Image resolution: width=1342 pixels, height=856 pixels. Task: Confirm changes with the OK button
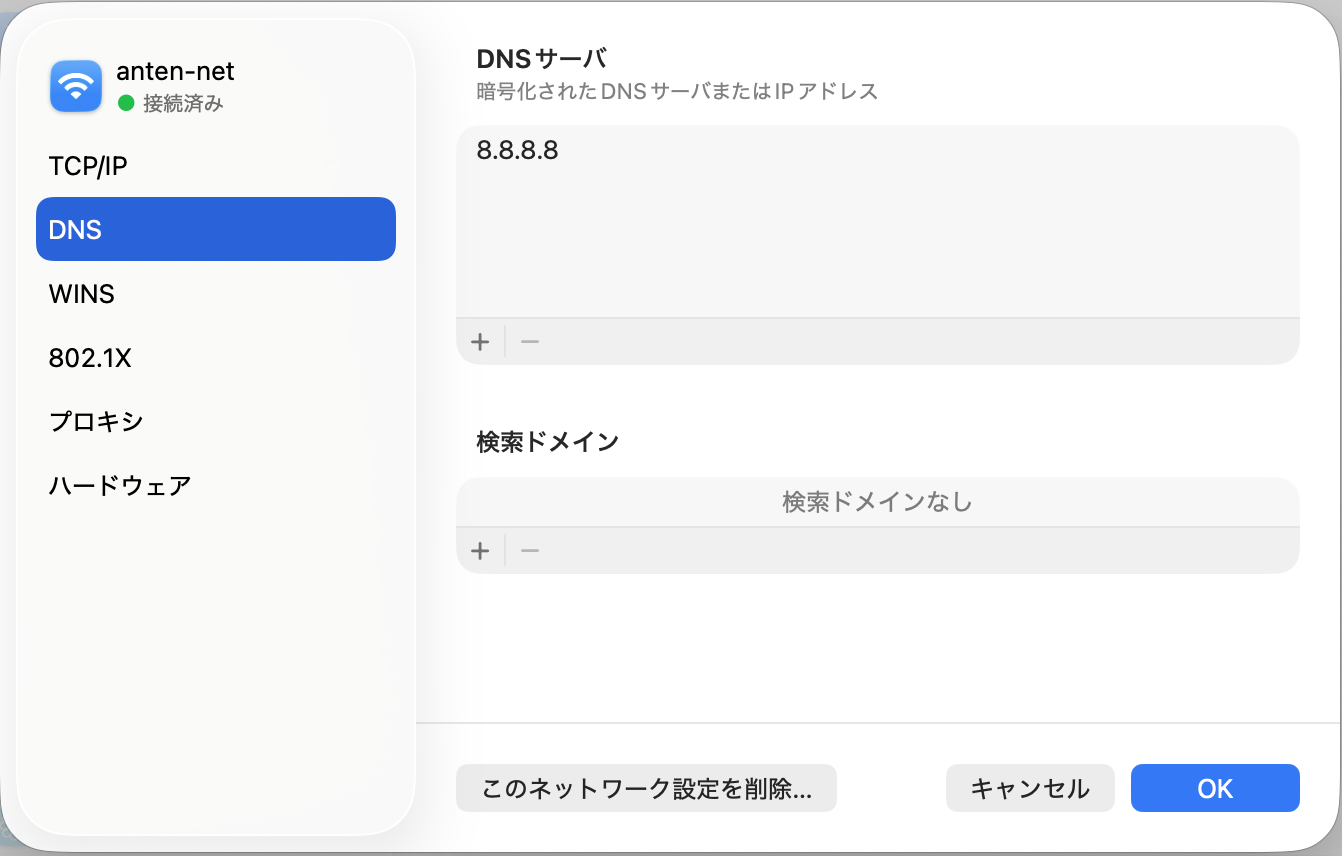tap(1215, 788)
